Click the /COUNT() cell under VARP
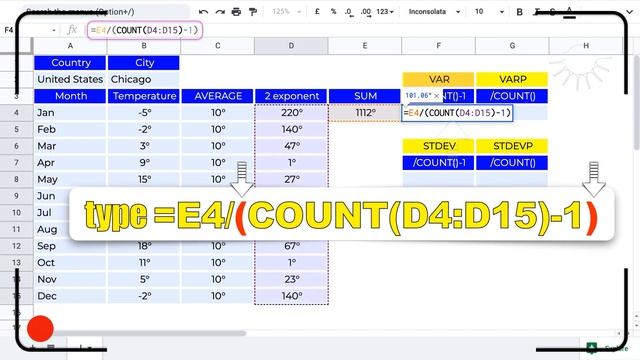The height and width of the screenshot is (360, 640). [512, 96]
